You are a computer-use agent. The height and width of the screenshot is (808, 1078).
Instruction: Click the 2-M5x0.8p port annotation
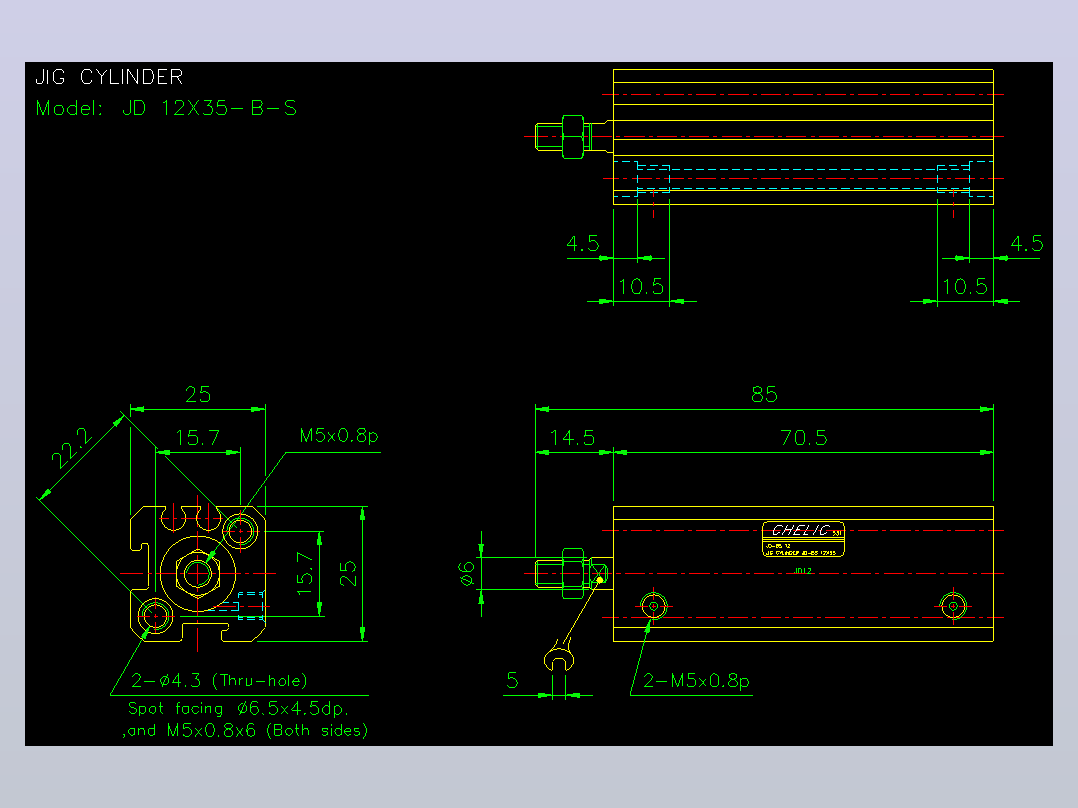click(x=696, y=681)
